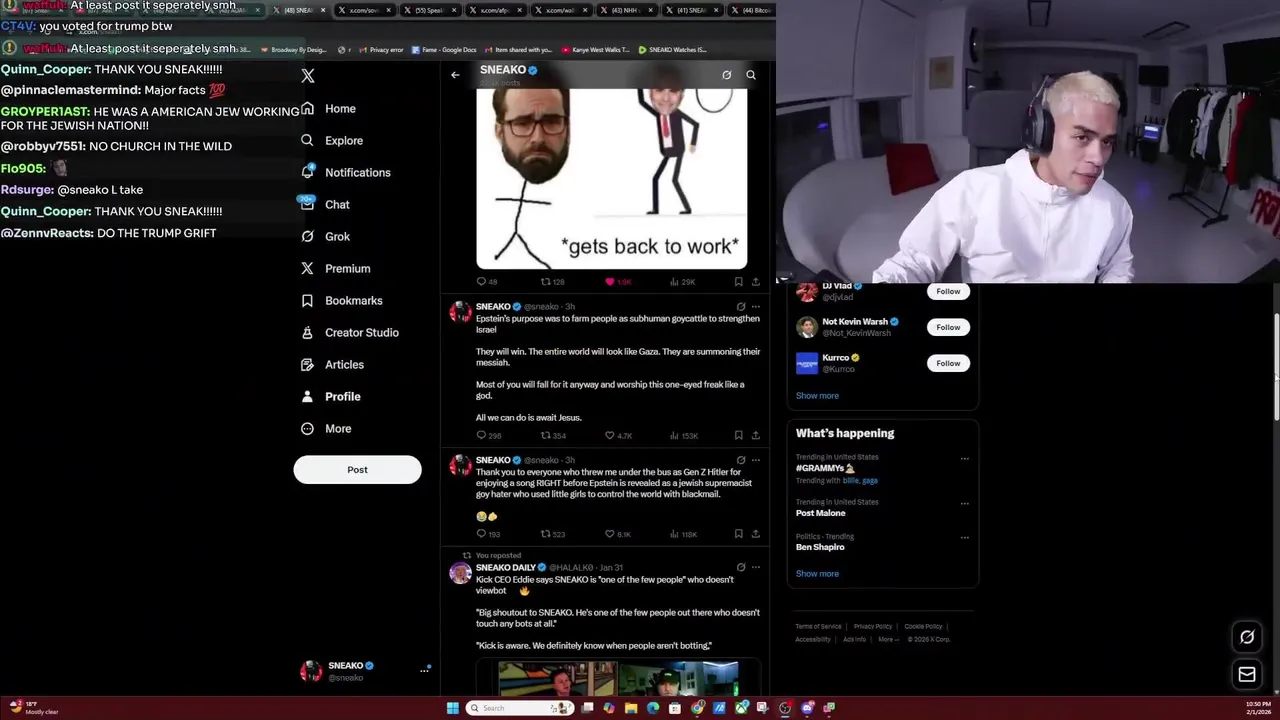The width and height of the screenshot is (1280, 720).
Task: Open options for Ben Shapiro trend
Action: tap(964, 538)
